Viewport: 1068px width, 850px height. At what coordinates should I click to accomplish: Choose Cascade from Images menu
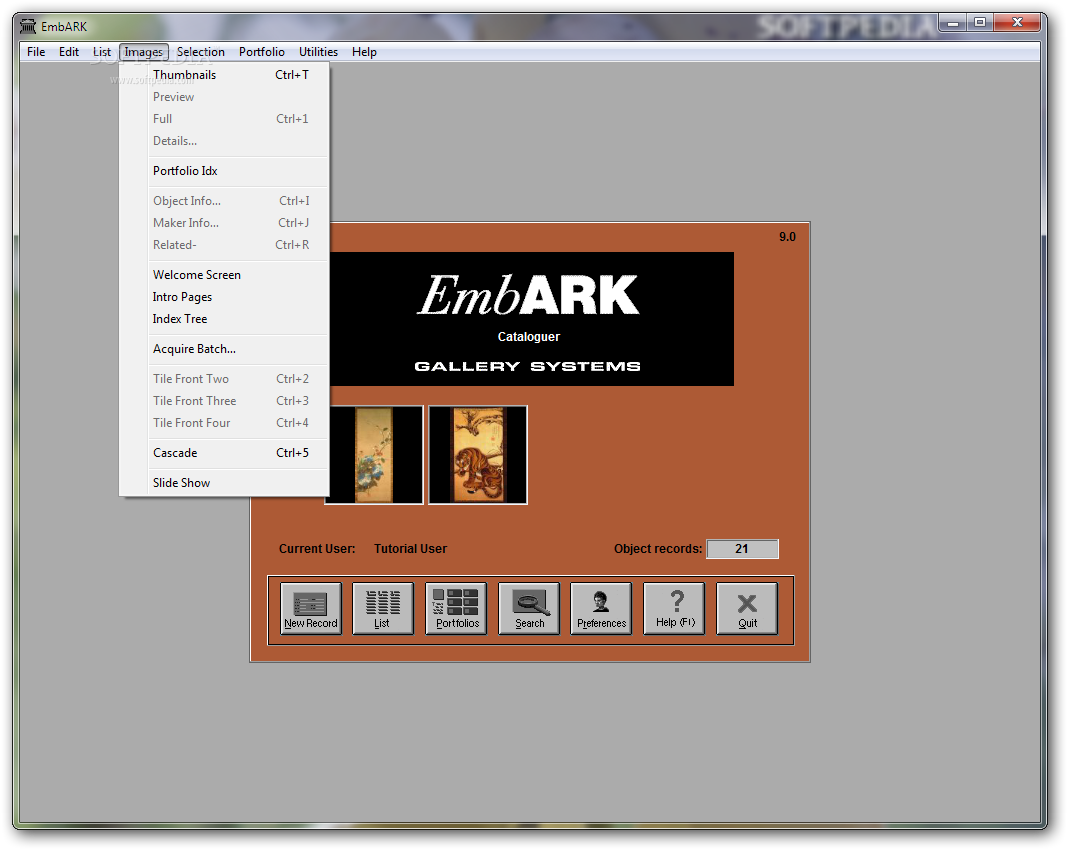click(225, 453)
